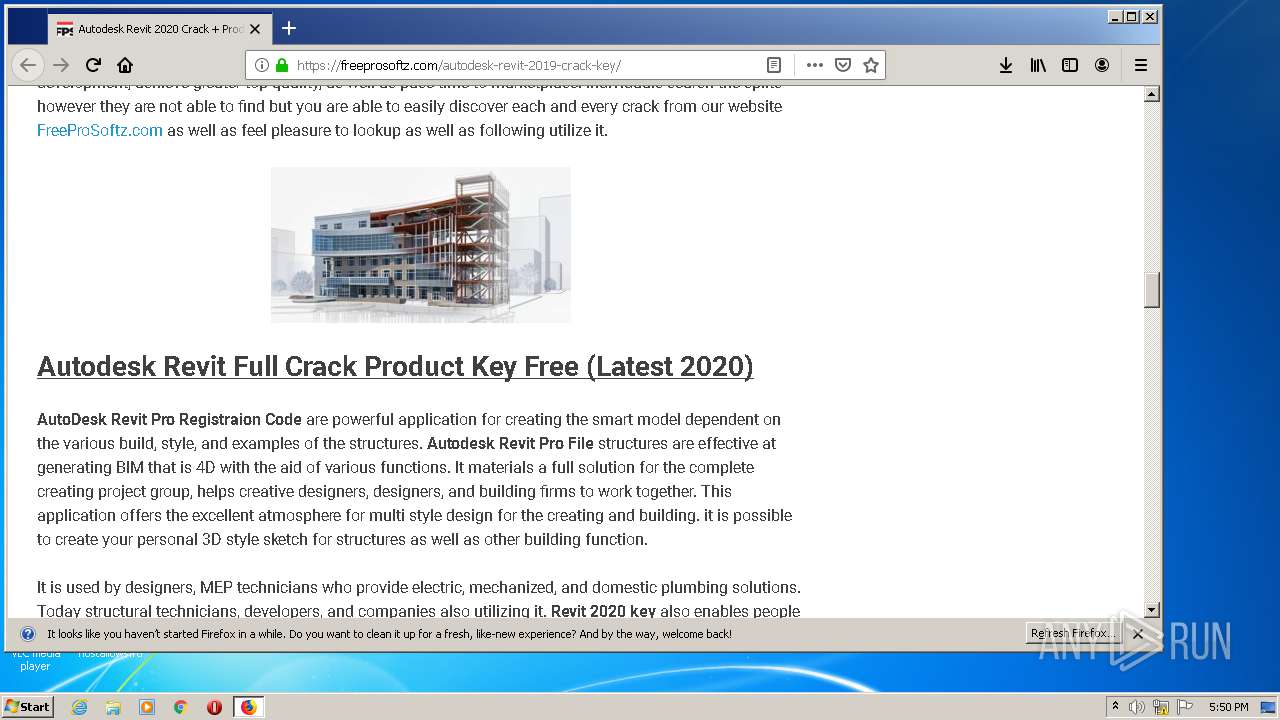Open the Firefox hamburger menu
Image resolution: width=1280 pixels, height=720 pixels.
1141,65
